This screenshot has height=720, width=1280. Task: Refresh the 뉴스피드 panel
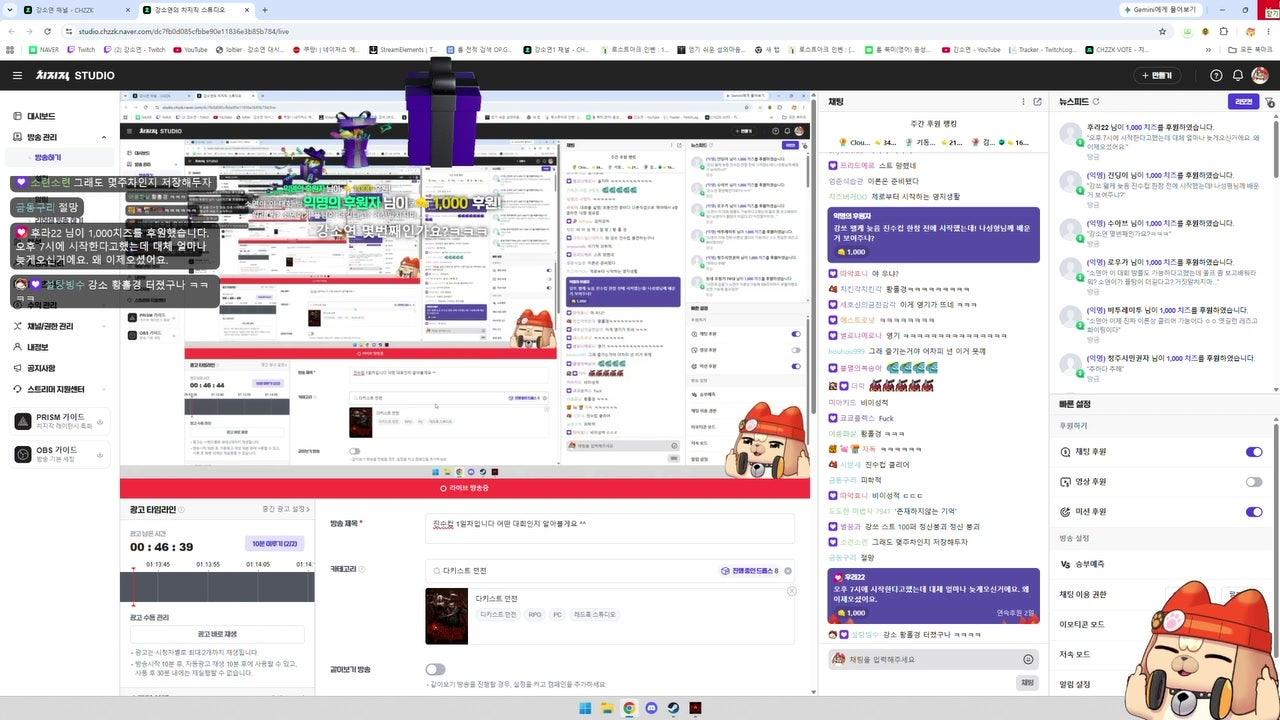(x=1096, y=102)
